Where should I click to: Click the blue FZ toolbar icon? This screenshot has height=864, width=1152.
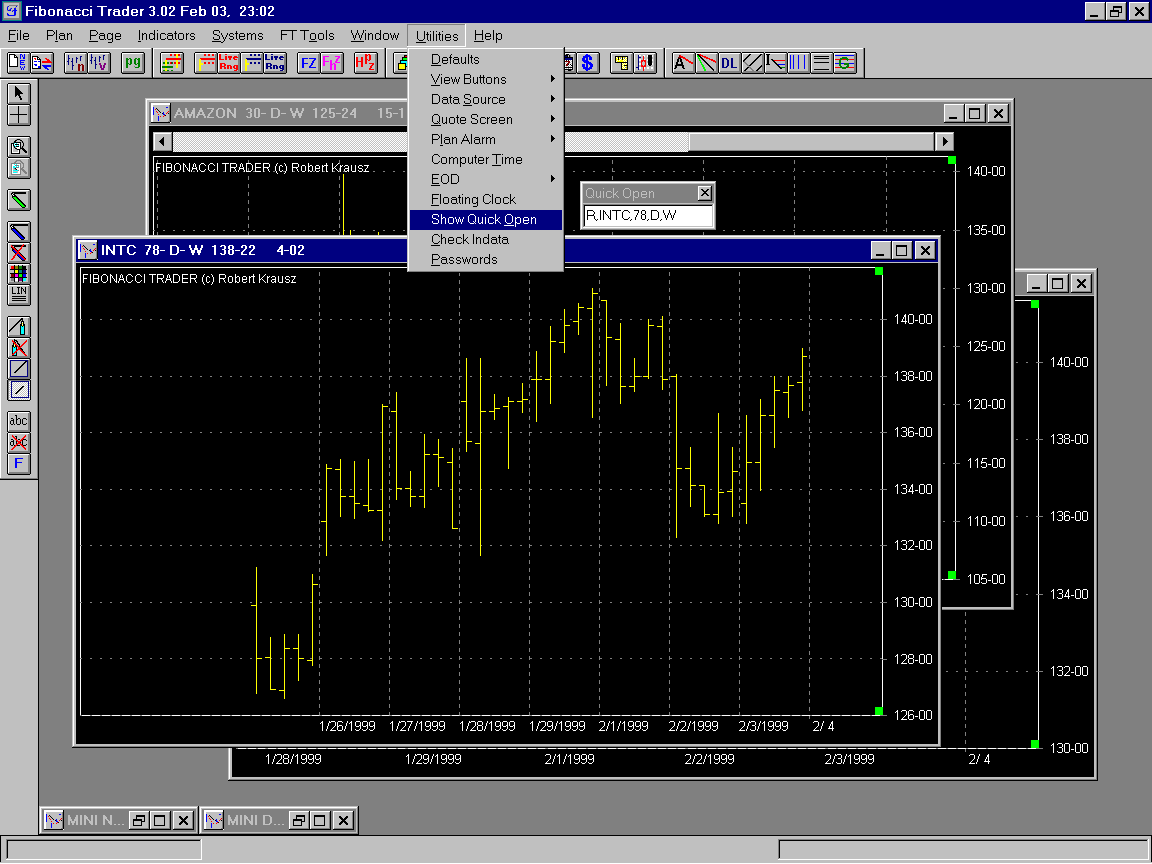pyautogui.click(x=309, y=63)
